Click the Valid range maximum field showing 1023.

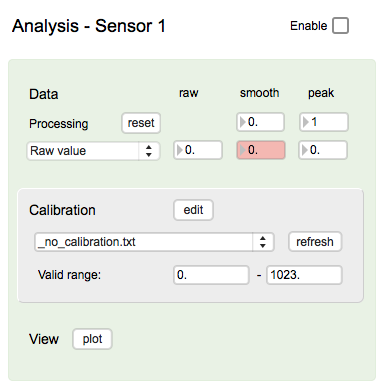coord(304,275)
